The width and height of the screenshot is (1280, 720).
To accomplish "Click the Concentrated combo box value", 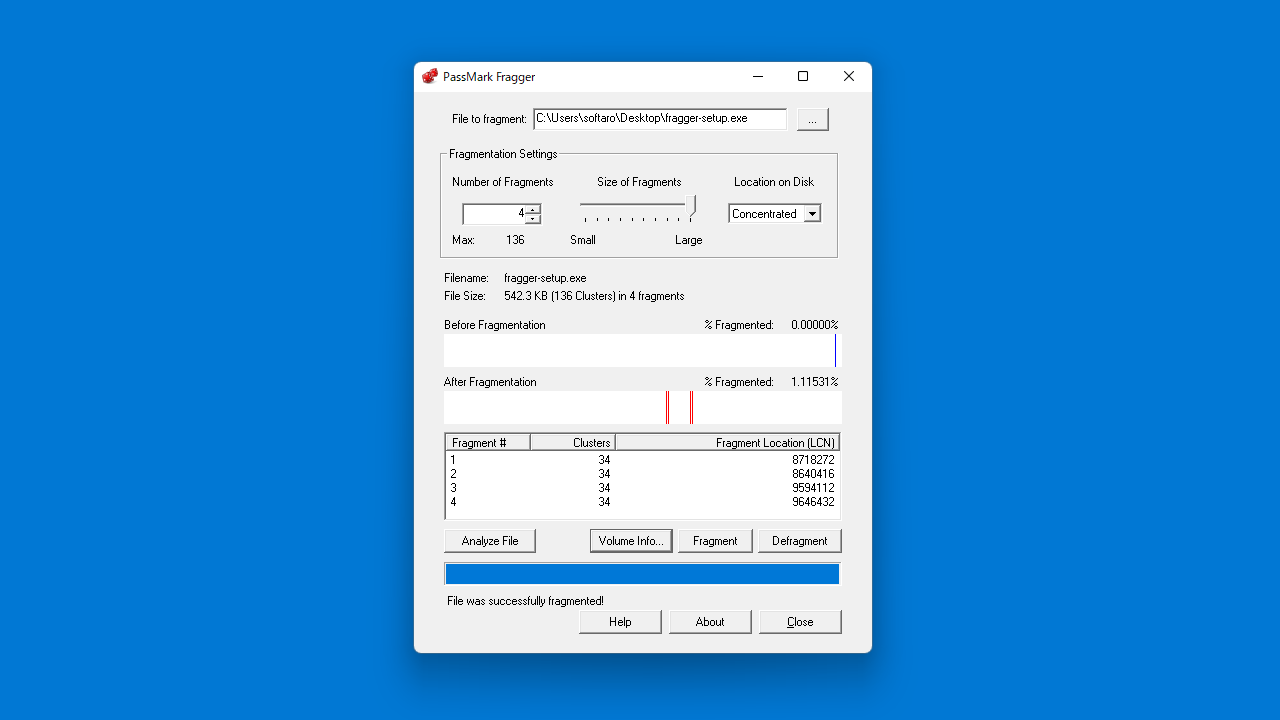I will (766, 214).
